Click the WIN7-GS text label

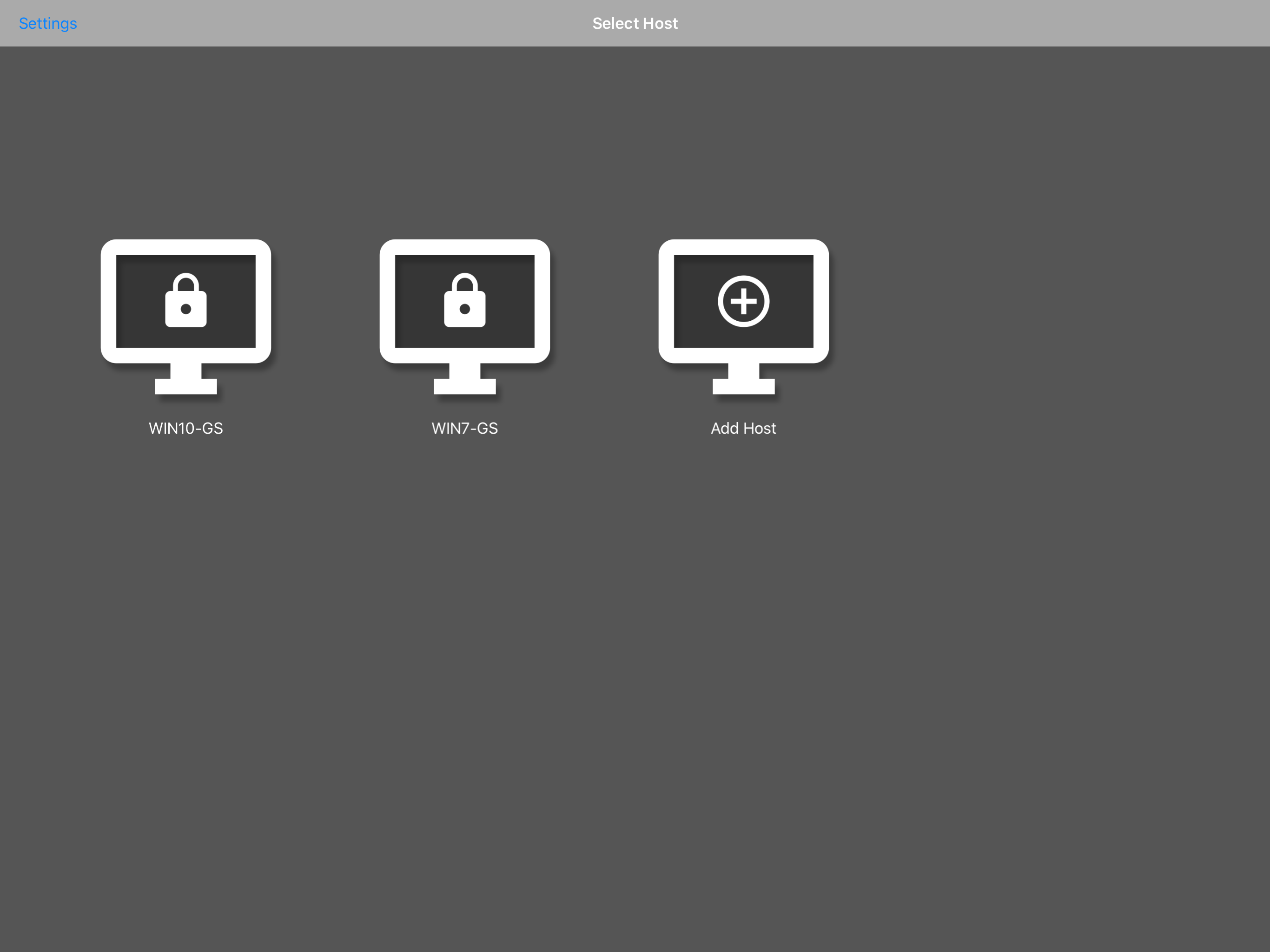[464, 428]
